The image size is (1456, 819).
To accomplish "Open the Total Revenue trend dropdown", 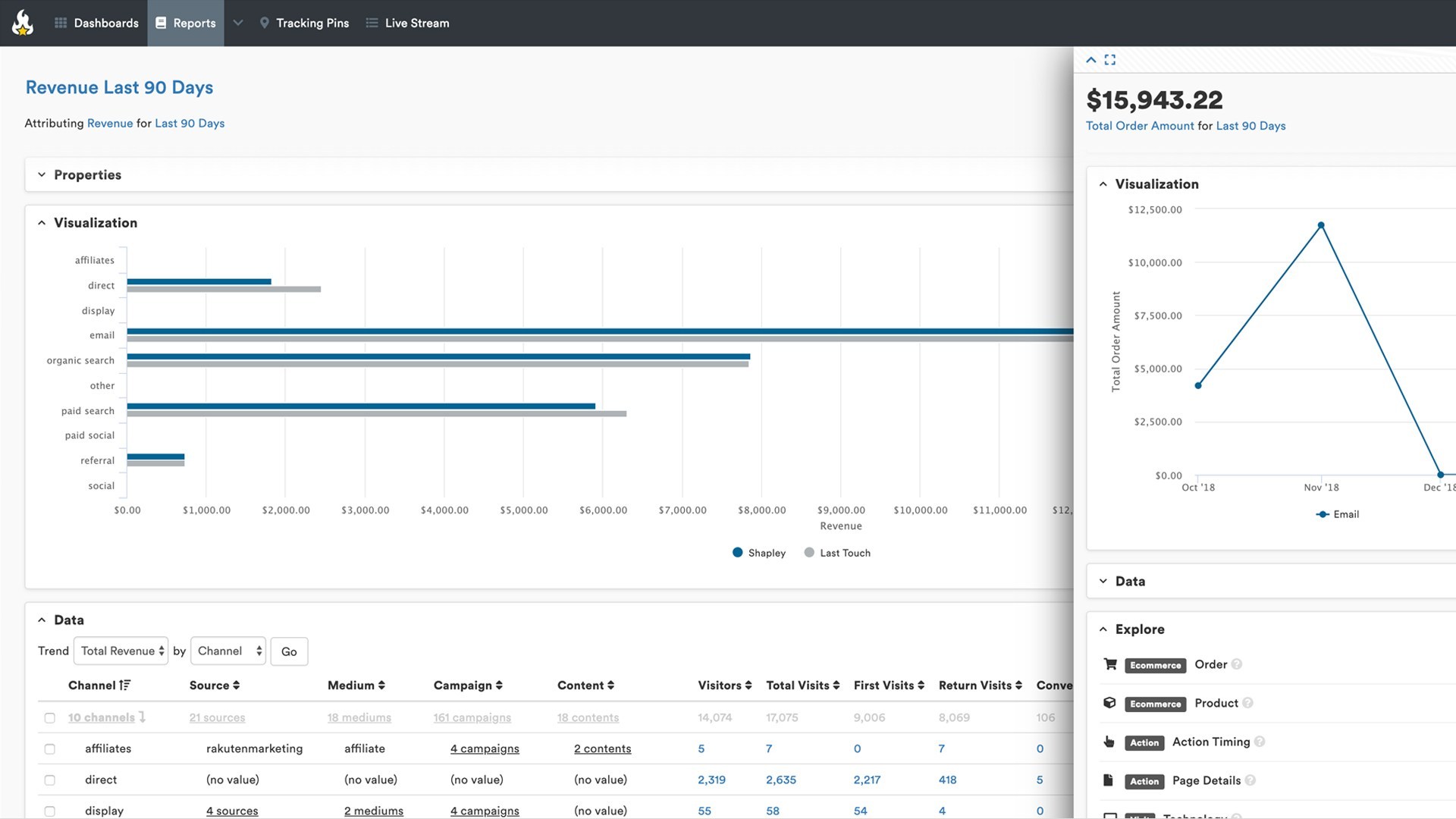I will tap(121, 651).
